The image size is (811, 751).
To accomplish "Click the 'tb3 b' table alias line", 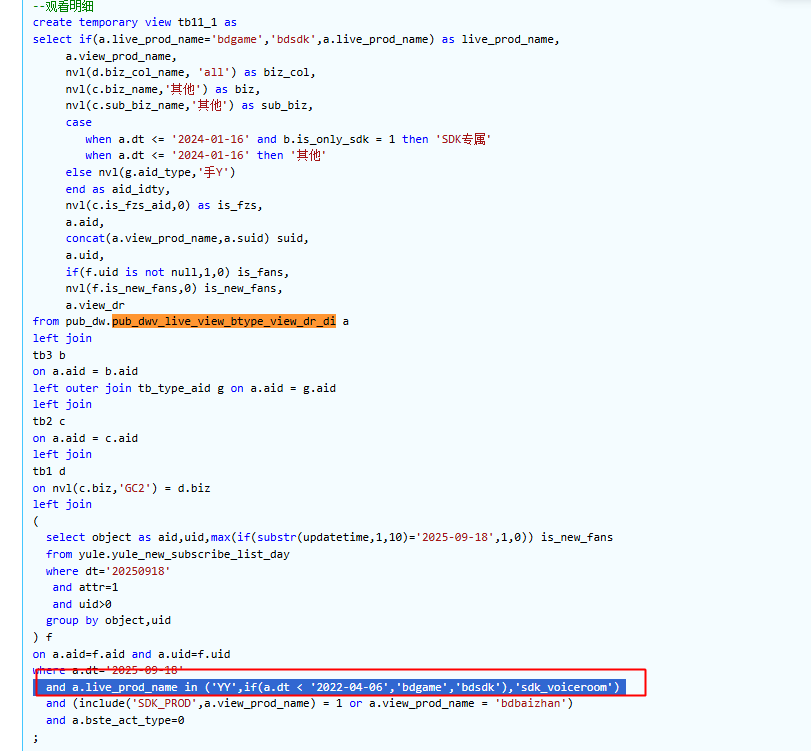I will [49, 354].
